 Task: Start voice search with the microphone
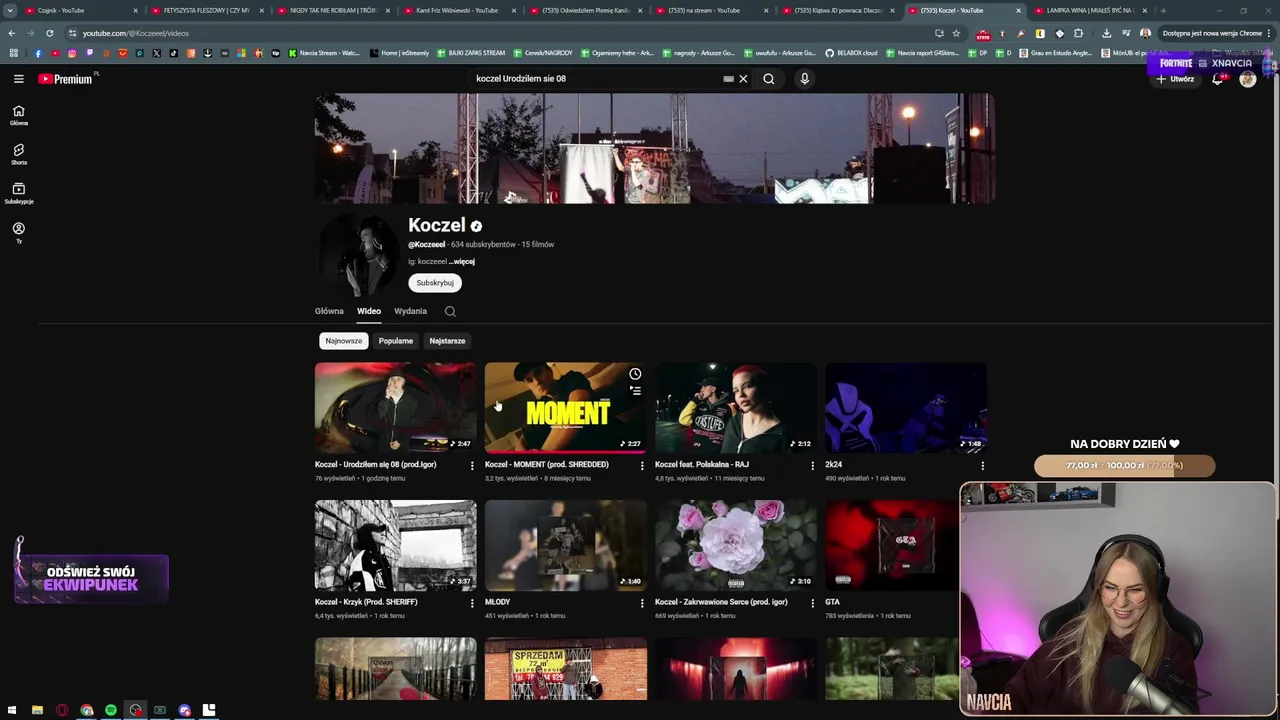coord(804,79)
